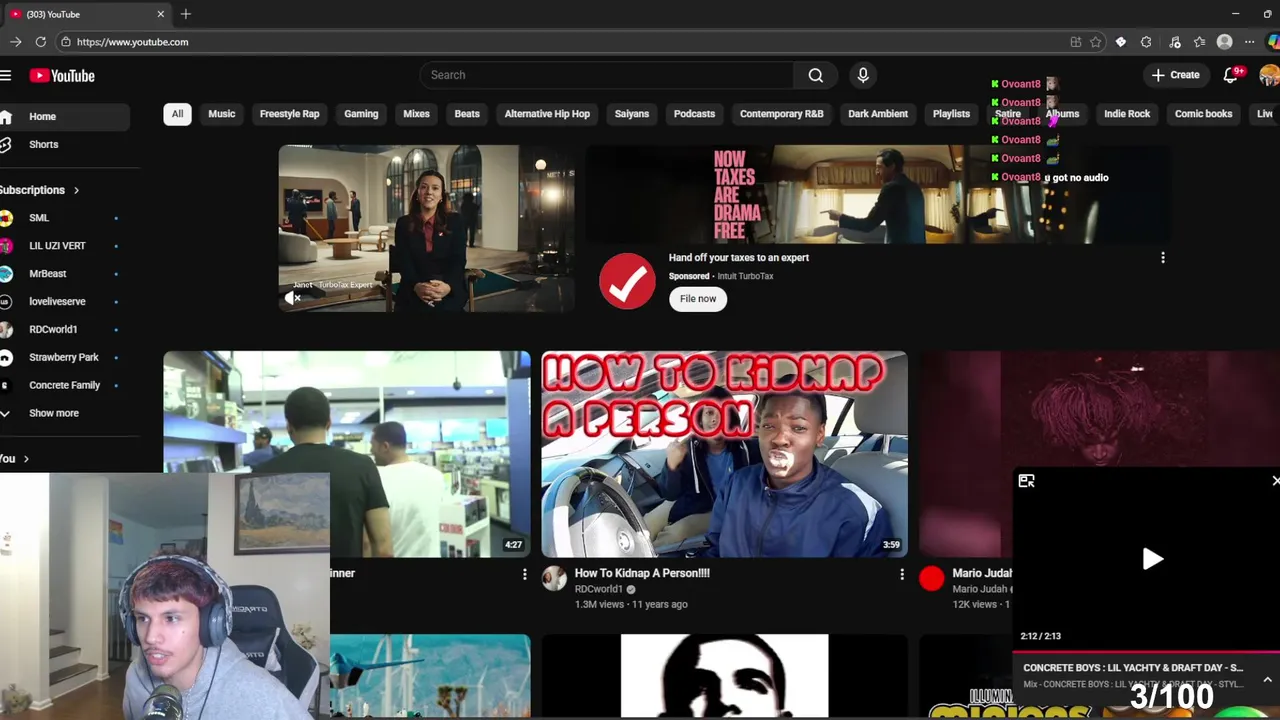Select the Podcasts filter chip
The height and width of the screenshot is (720, 1280).
pos(694,114)
